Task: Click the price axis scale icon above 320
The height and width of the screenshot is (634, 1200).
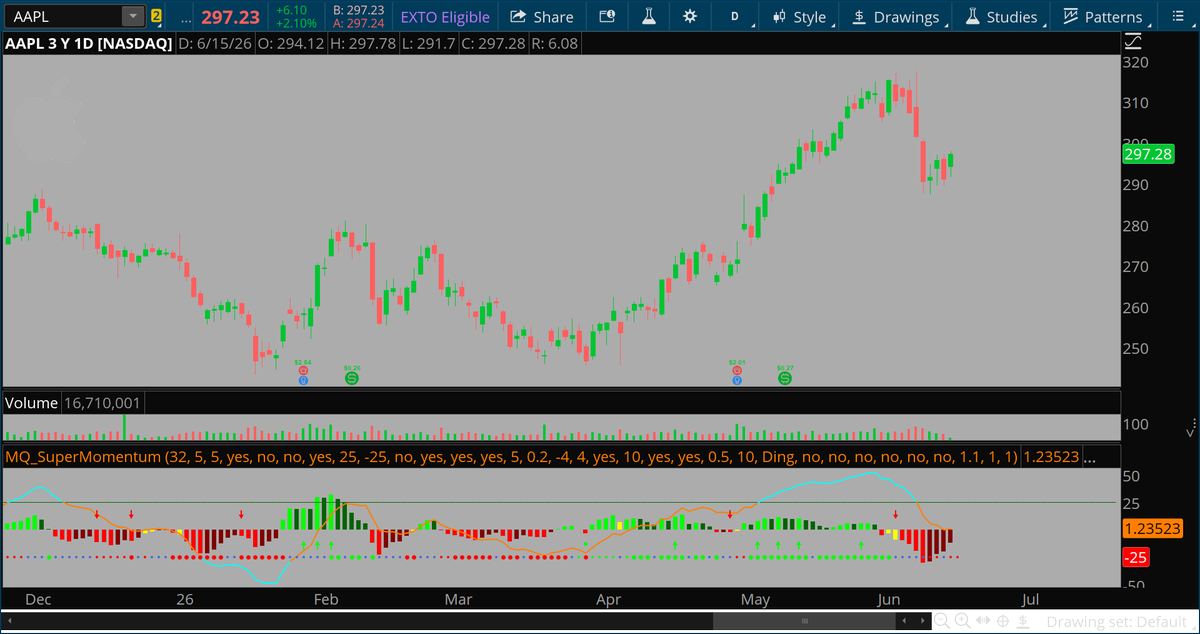Action: click(1132, 42)
